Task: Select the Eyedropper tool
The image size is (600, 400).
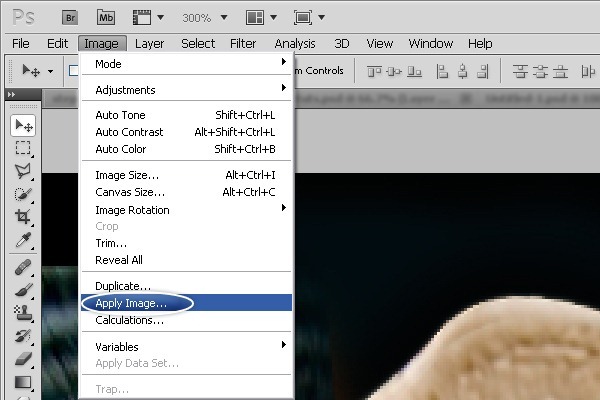Action: 23,240
